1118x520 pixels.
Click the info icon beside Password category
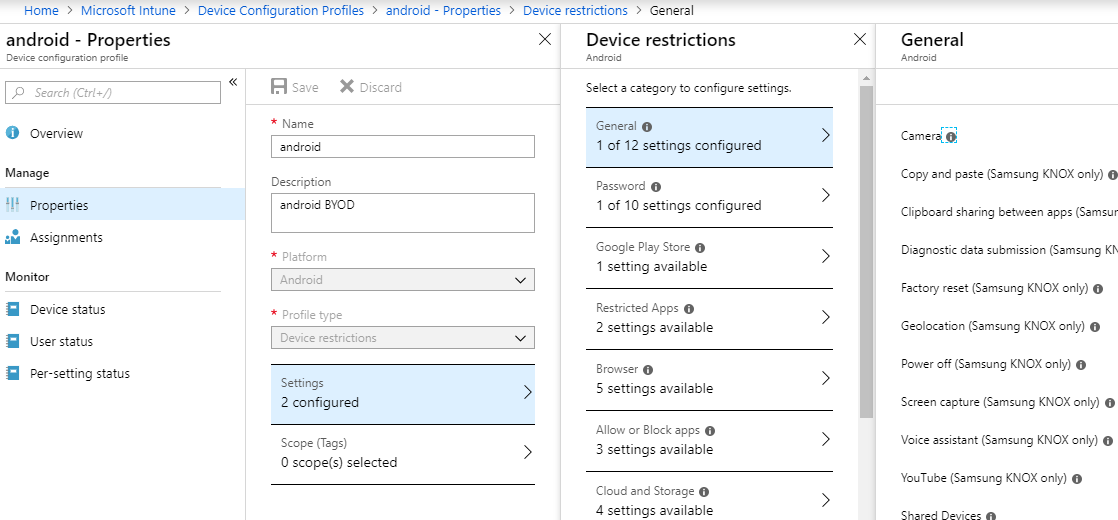coord(656,187)
